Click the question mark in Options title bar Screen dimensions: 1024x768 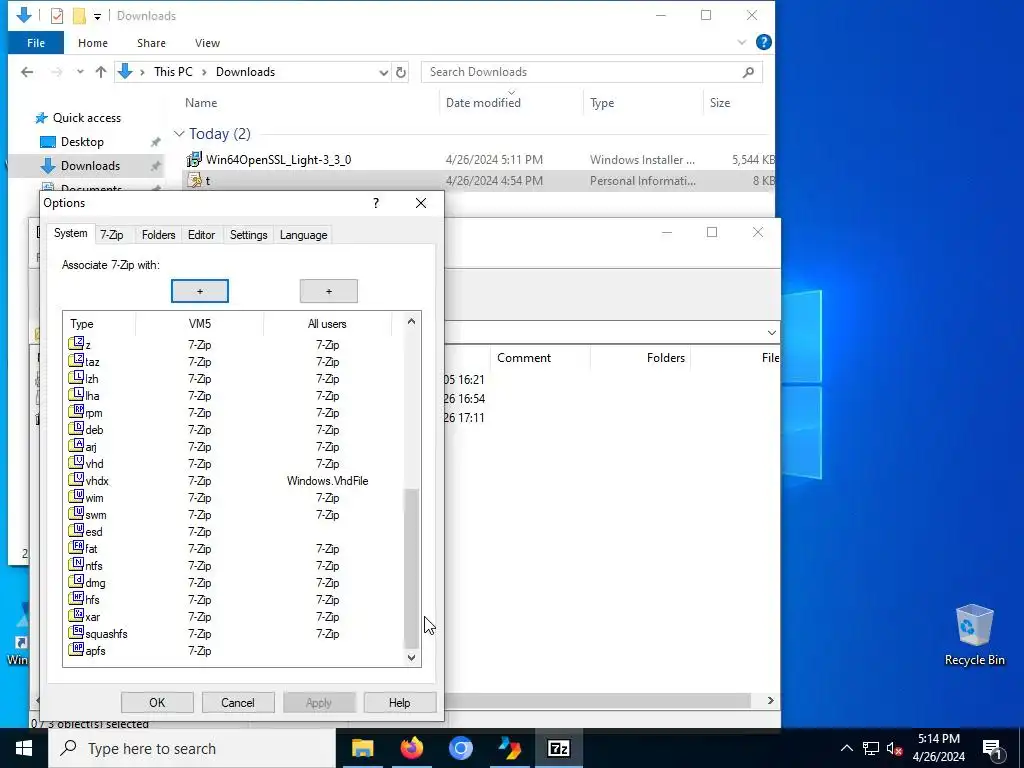tap(376, 203)
